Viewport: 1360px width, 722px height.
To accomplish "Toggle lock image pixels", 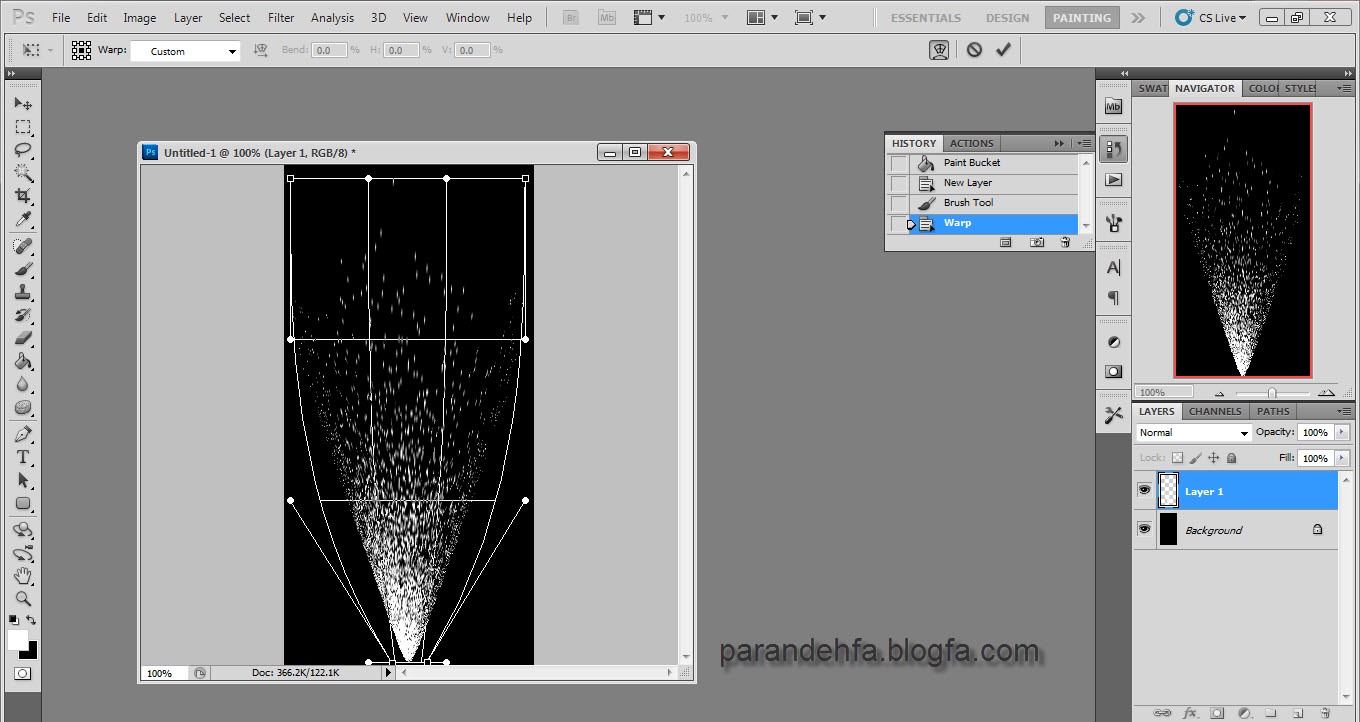I will tap(1195, 458).
